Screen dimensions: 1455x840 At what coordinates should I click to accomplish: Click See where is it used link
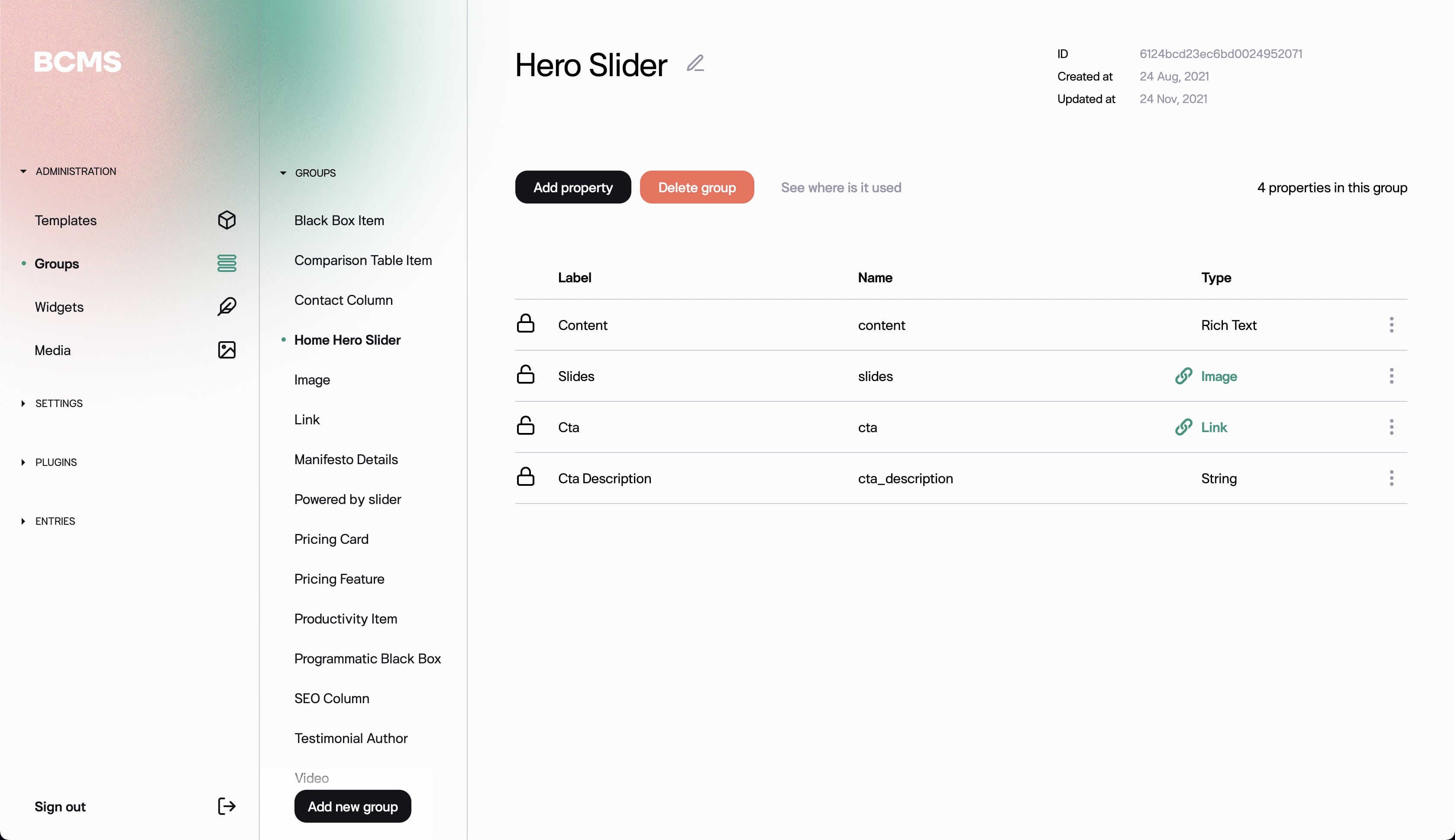click(841, 187)
